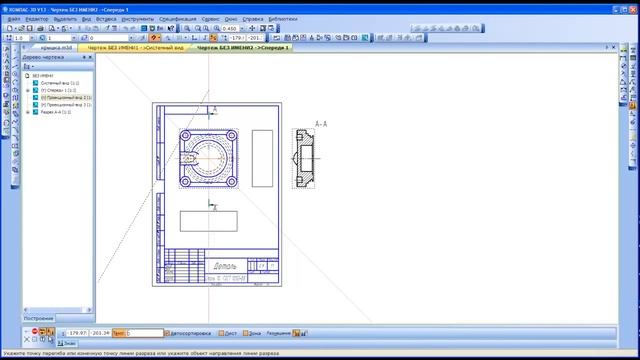
Task: Click the tree panel horizontal scrollbar
Action: [x=58, y=310]
